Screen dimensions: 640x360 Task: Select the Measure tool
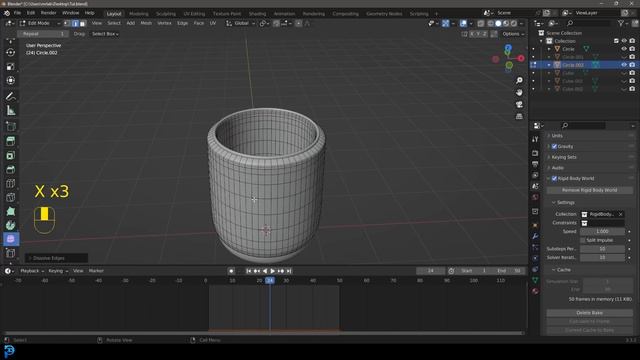tap(11, 111)
